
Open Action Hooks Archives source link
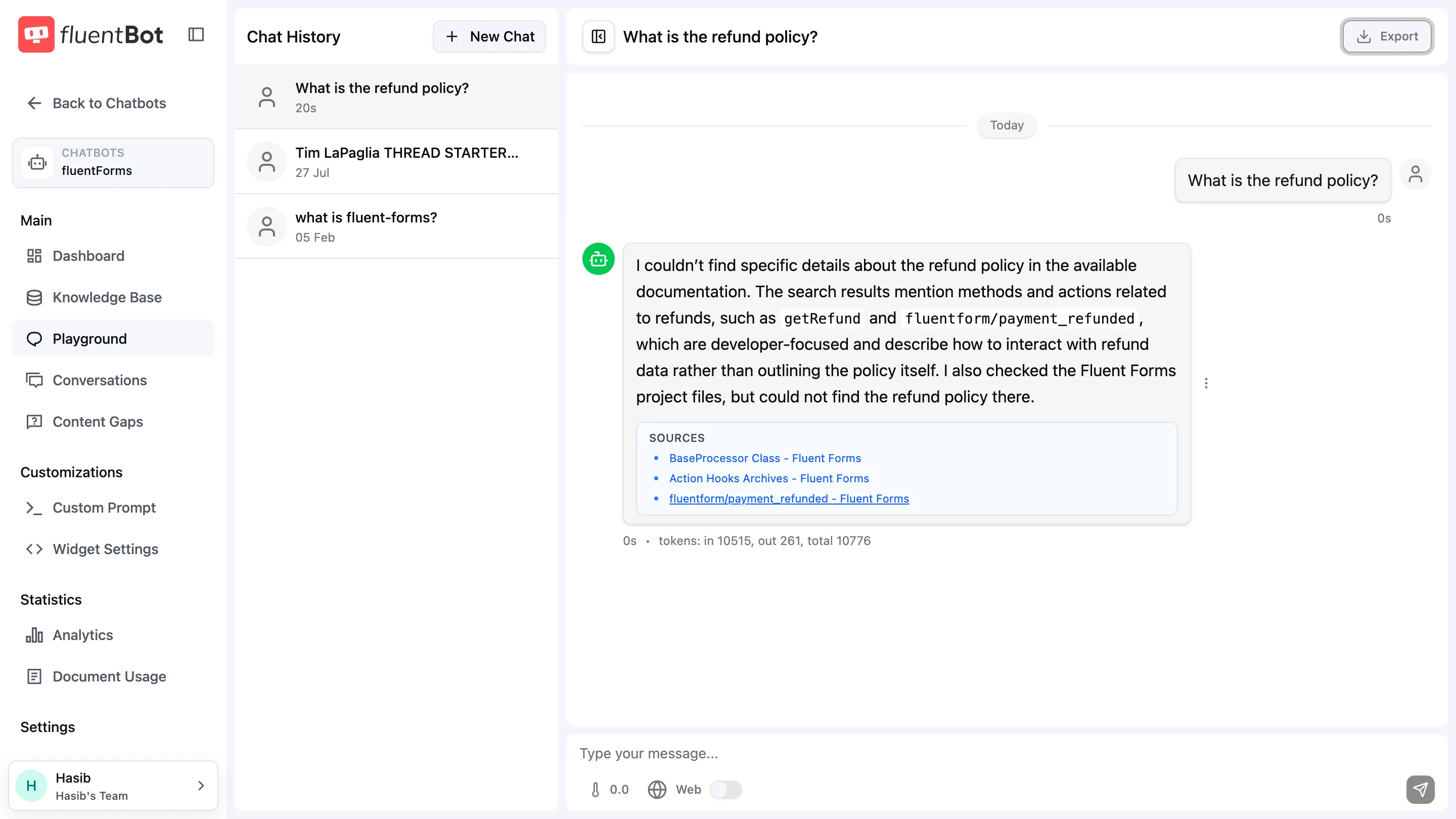tap(768, 478)
